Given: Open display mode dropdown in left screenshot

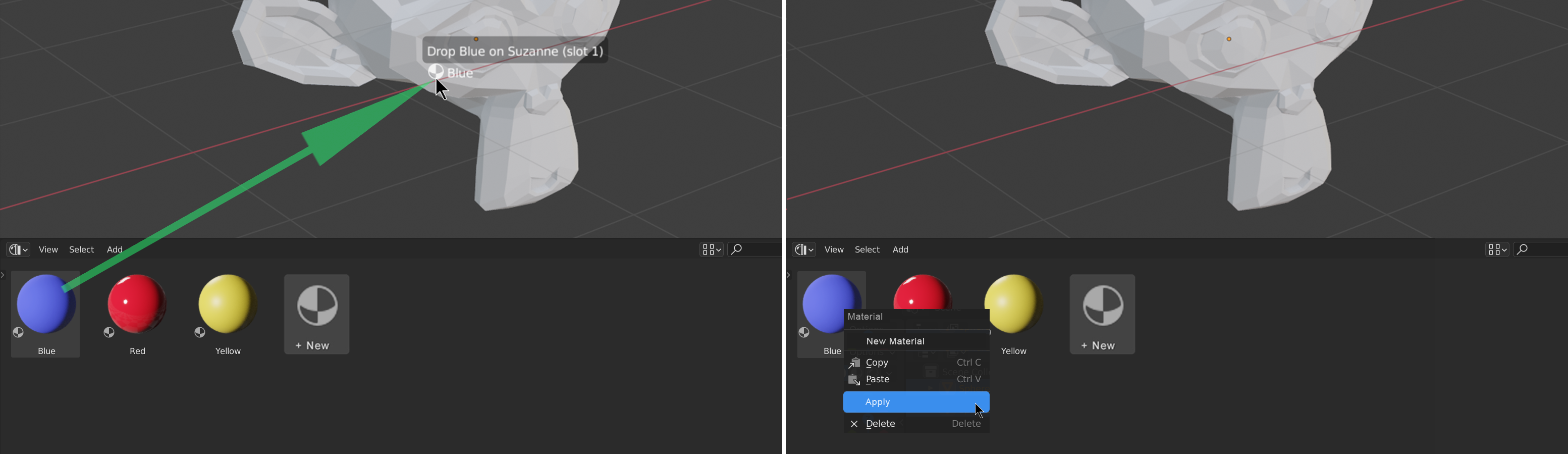Looking at the screenshot, I should tap(712, 249).
